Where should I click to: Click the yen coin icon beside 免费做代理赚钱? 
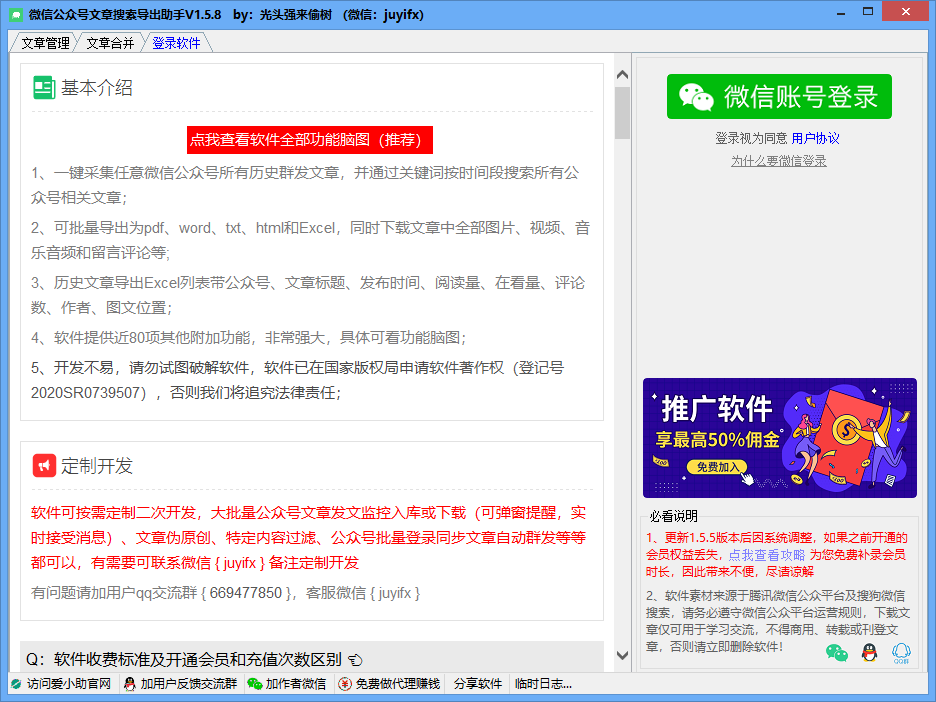344,684
